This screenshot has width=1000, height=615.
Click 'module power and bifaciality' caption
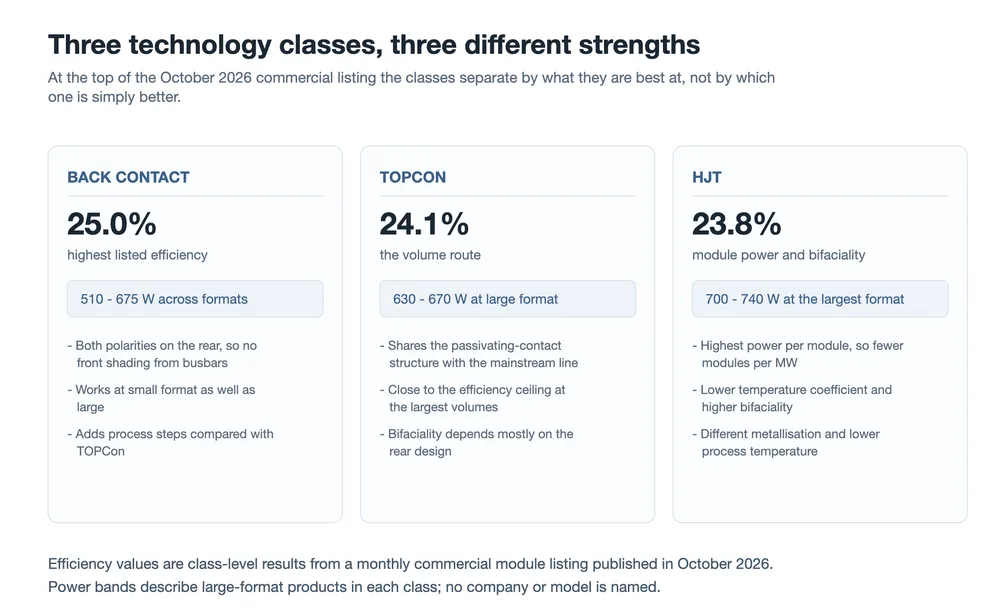[779, 255]
